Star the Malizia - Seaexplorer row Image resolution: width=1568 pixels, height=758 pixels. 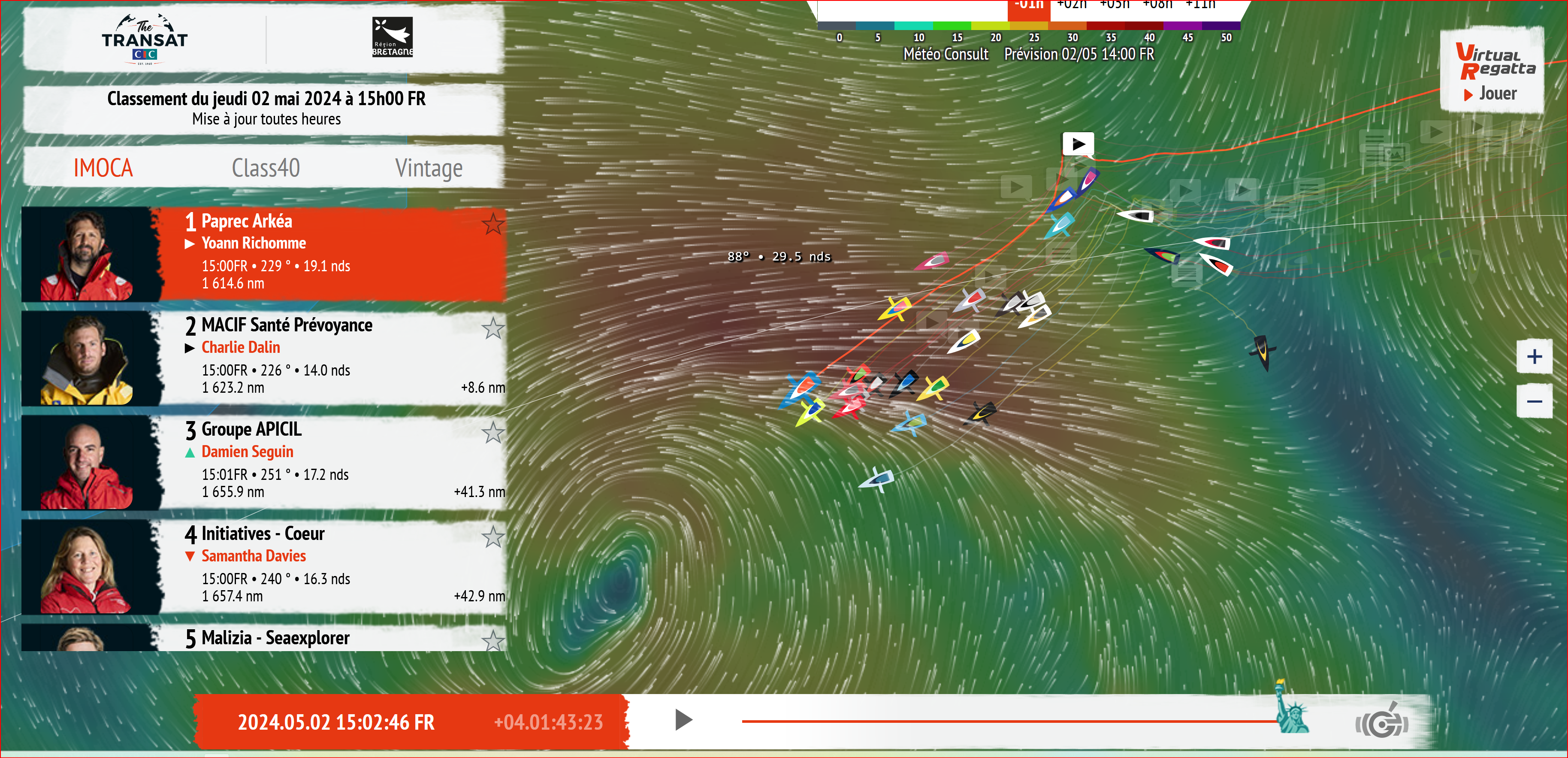(493, 640)
